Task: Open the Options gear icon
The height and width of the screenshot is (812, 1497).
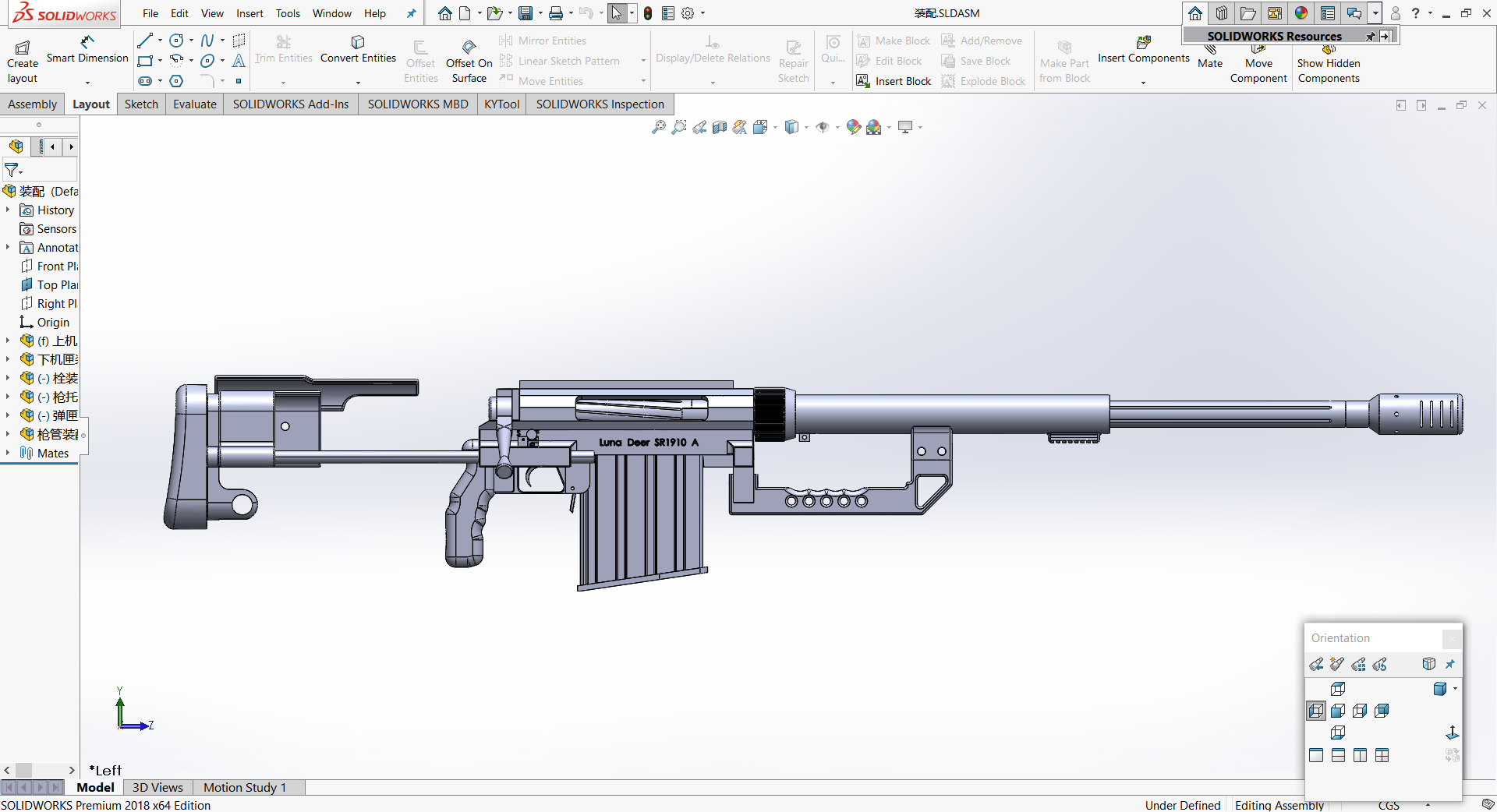Action: 688,13
